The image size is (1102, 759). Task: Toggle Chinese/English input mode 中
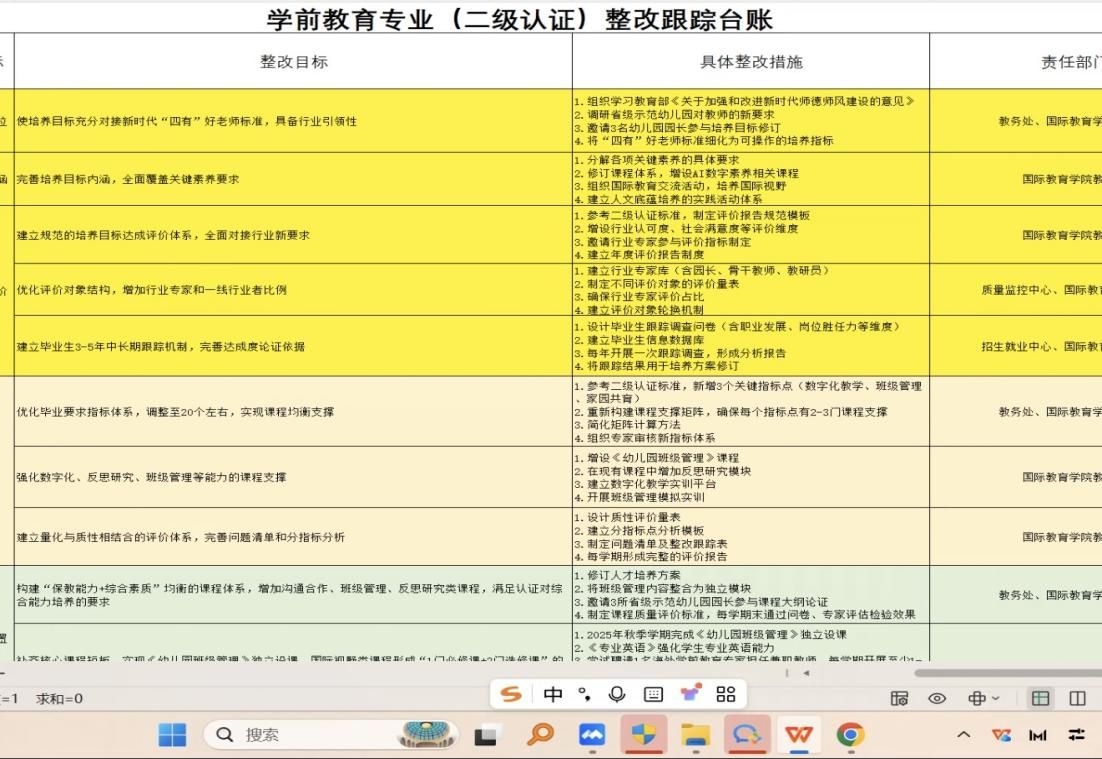click(553, 694)
